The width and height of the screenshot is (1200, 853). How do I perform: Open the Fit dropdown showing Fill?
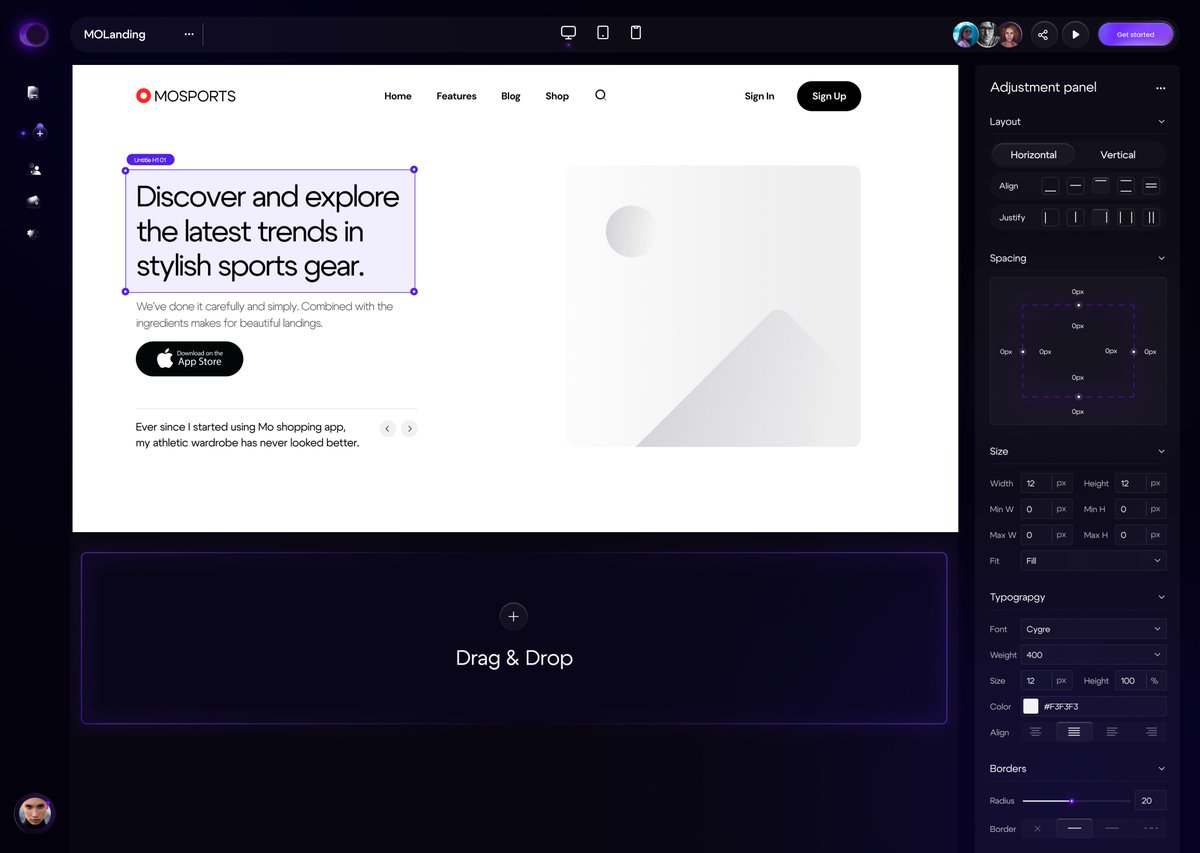1093,561
